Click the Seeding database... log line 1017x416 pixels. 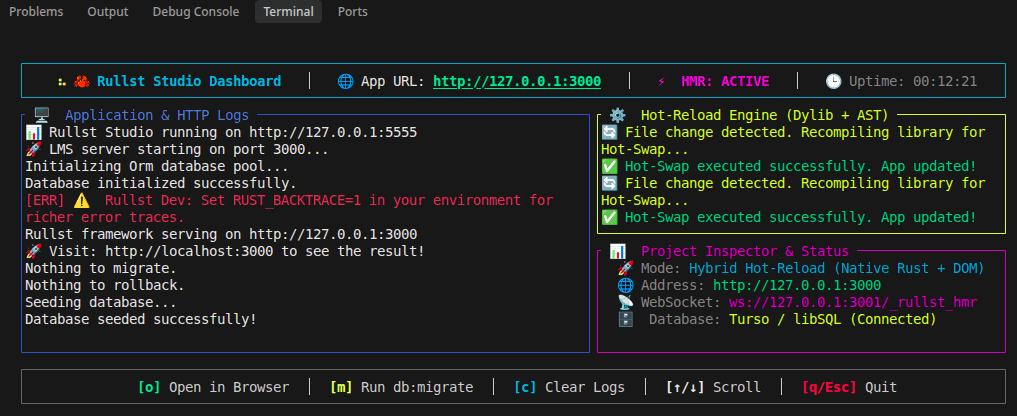[x=101, y=301]
